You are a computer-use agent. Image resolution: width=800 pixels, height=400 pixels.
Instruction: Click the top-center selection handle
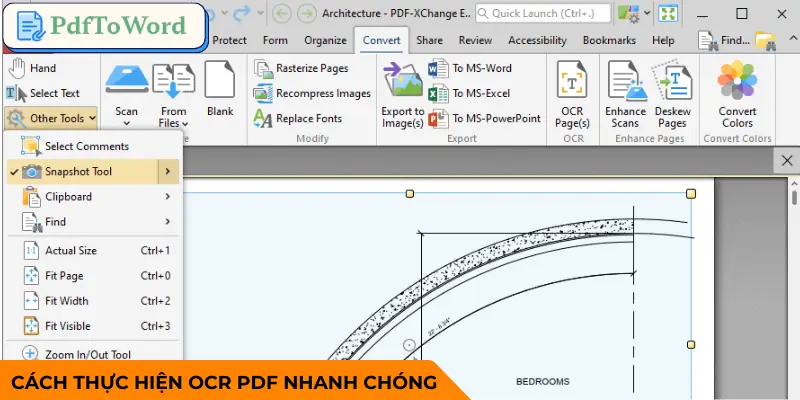pyautogui.click(x=409, y=194)
